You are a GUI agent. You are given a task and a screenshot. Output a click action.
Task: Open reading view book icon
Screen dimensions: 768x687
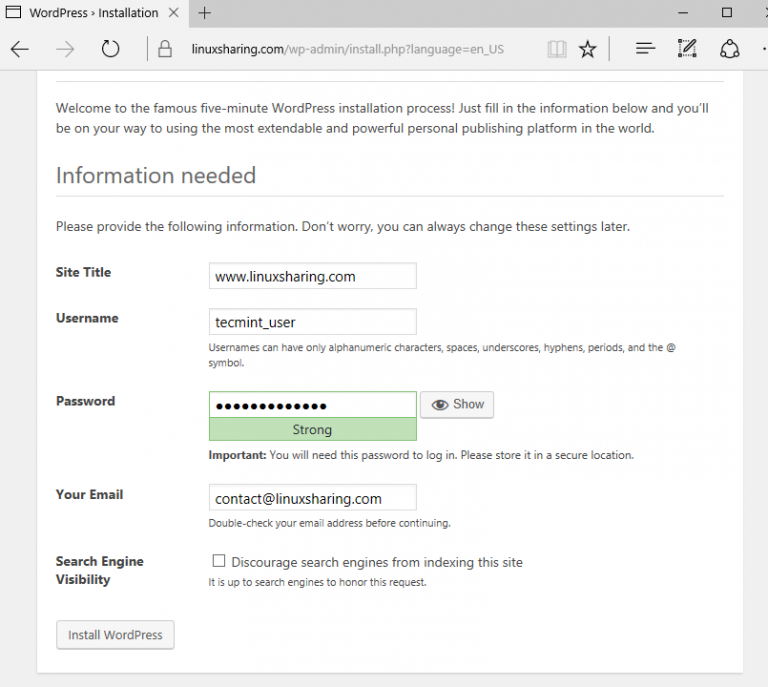[557, 49]
